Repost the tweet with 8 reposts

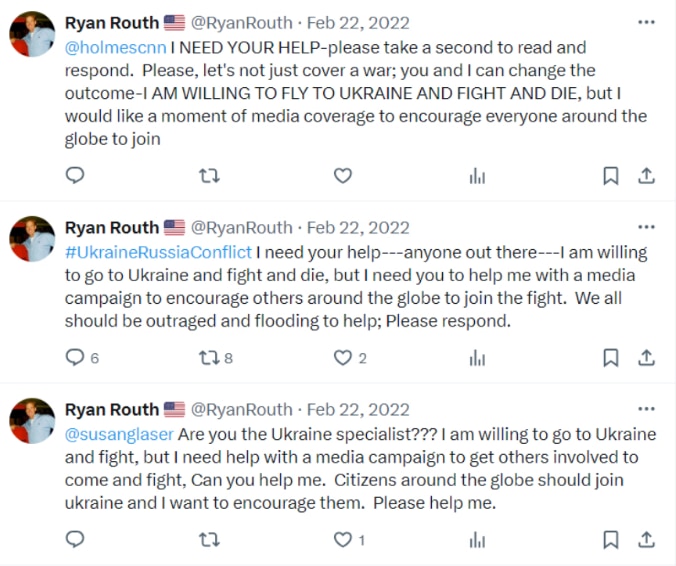[x=209, y=357]
